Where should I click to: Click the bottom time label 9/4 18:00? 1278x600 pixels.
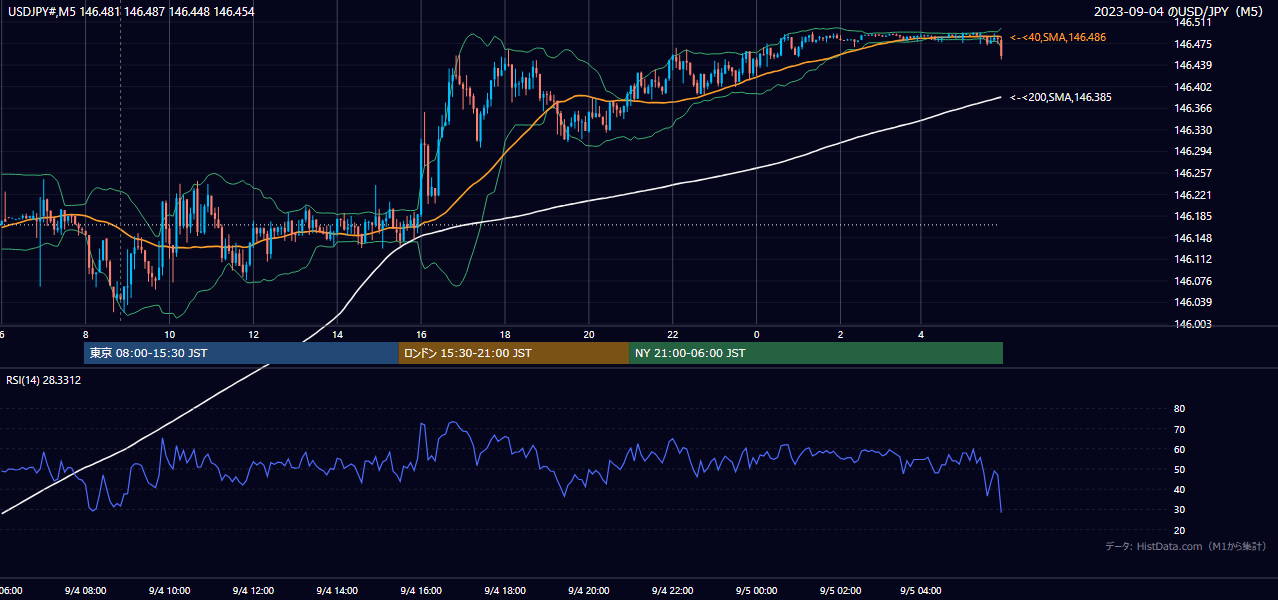pos(505,590)
